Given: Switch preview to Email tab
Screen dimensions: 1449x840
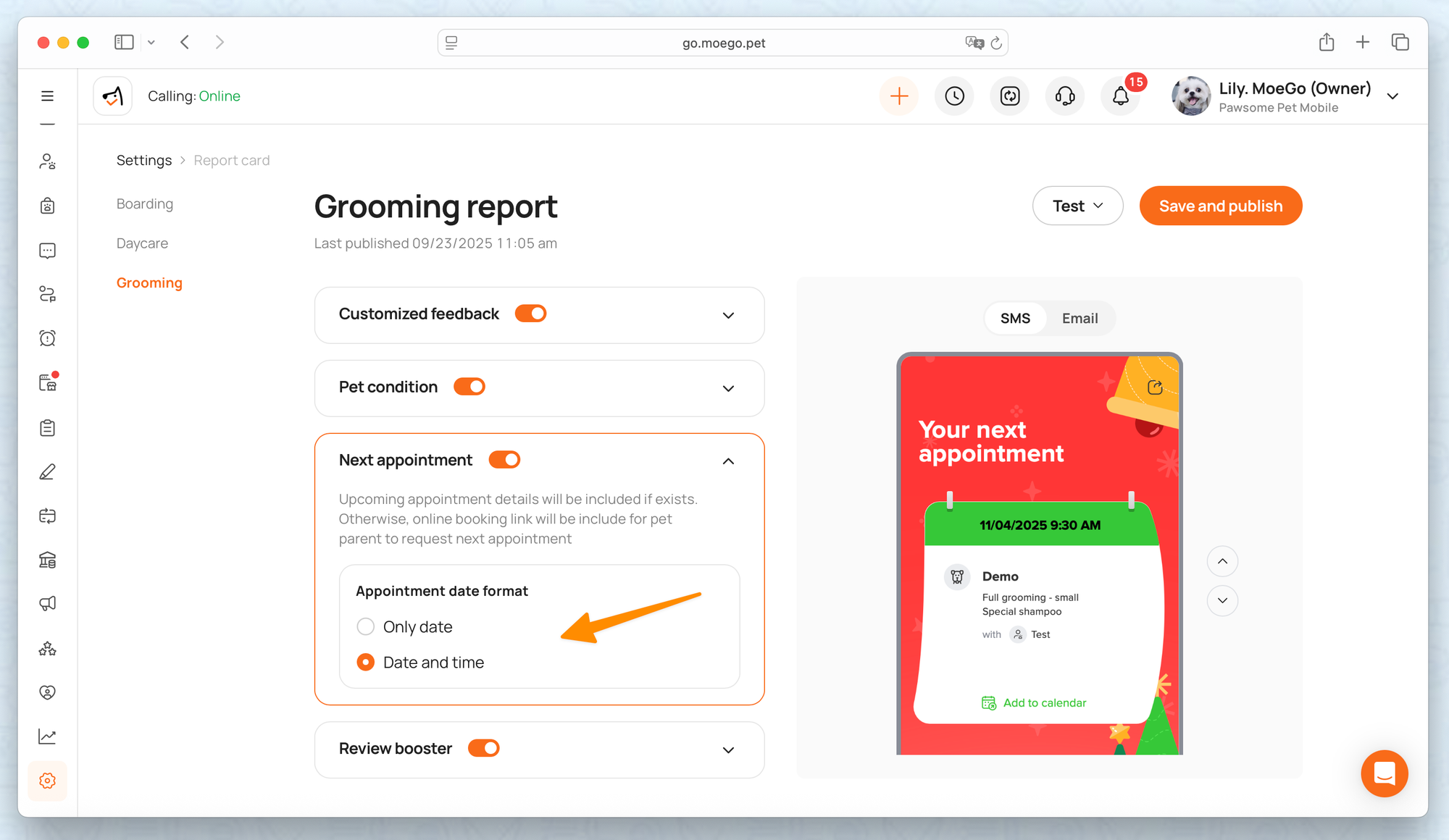Looking at the screenshot, I should pyautogui.click(x=1080, y=319).
